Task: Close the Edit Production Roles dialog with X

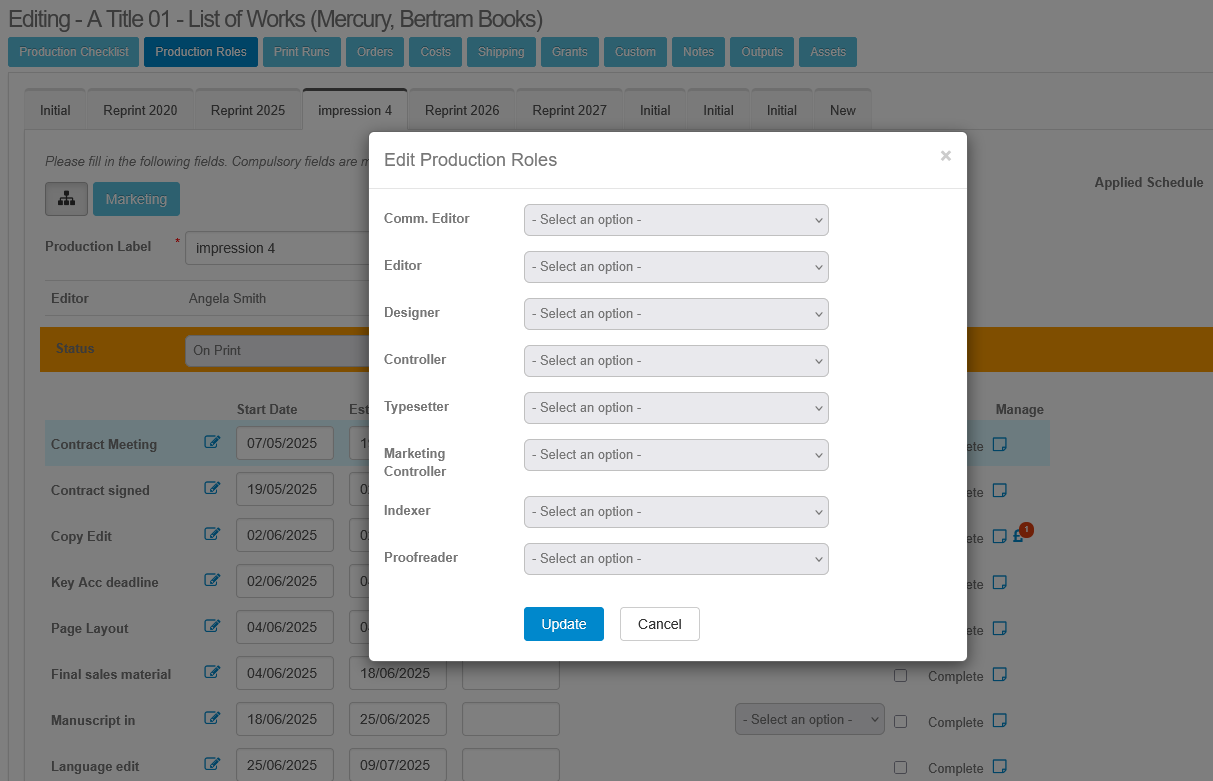Action: (945, 156)
